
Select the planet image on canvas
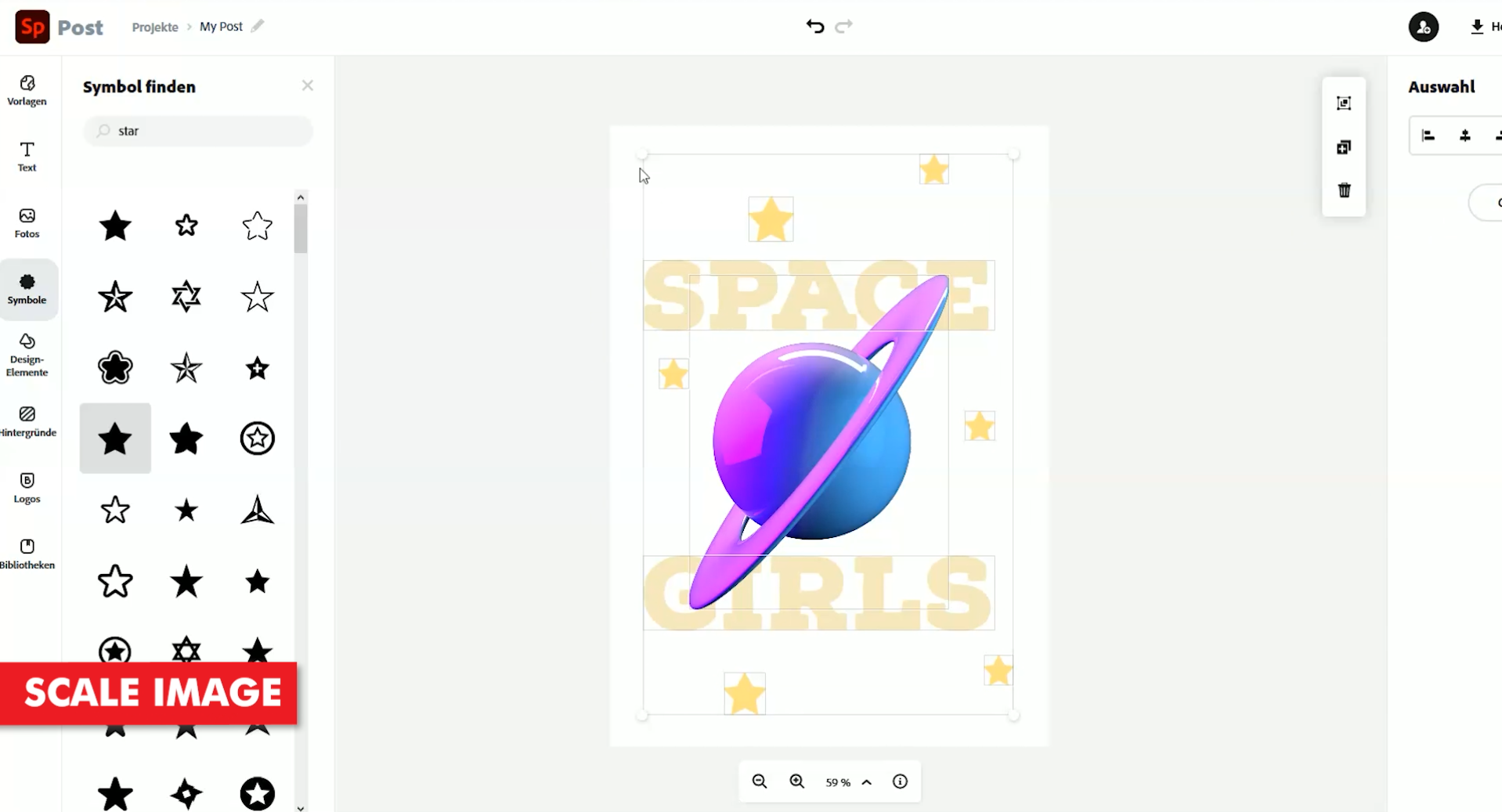818,442
